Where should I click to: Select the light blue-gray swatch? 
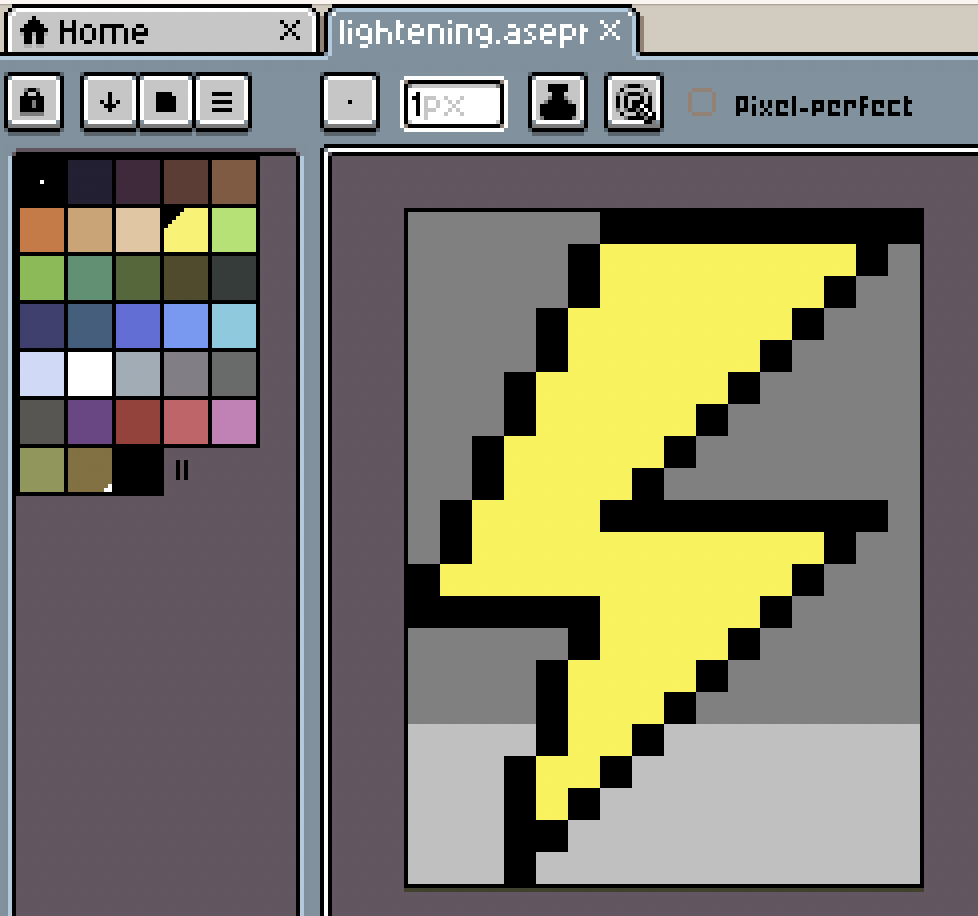pyautogui.click(x=138, y=374)
